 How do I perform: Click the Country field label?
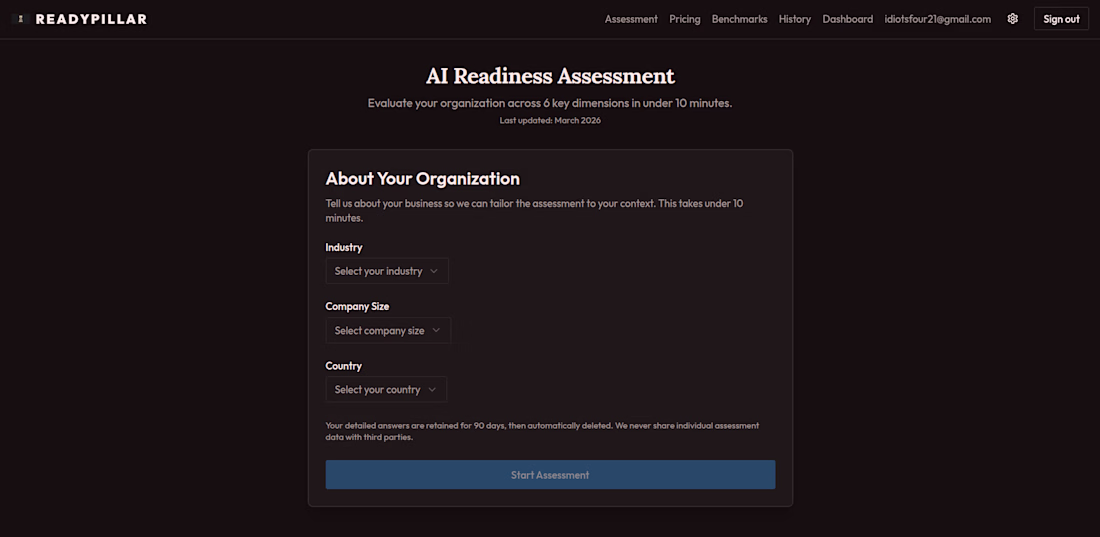click(x=344, y=366)
